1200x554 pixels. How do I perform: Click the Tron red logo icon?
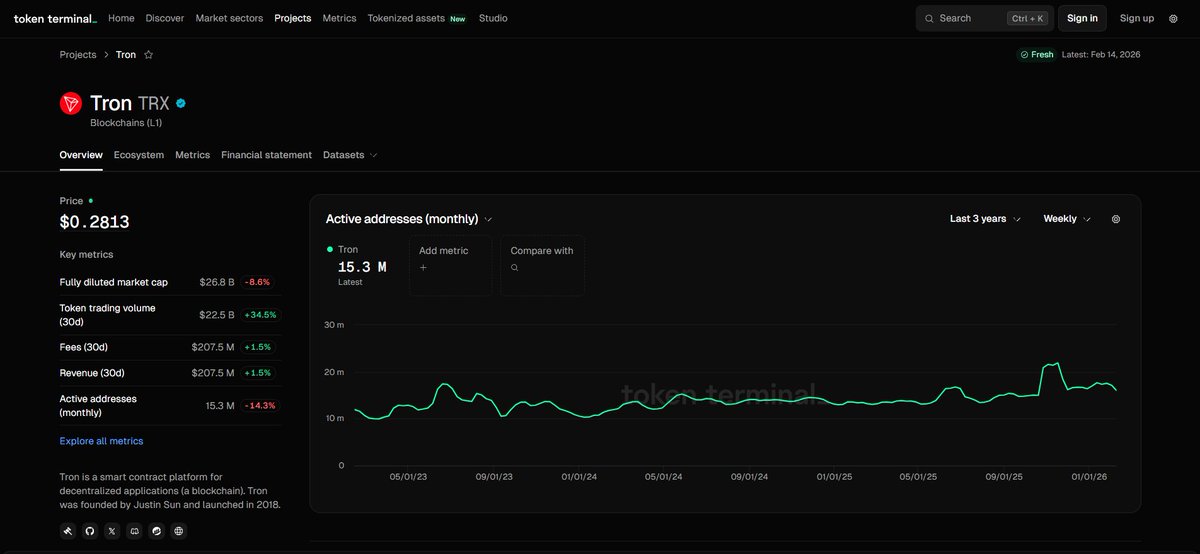71,103
